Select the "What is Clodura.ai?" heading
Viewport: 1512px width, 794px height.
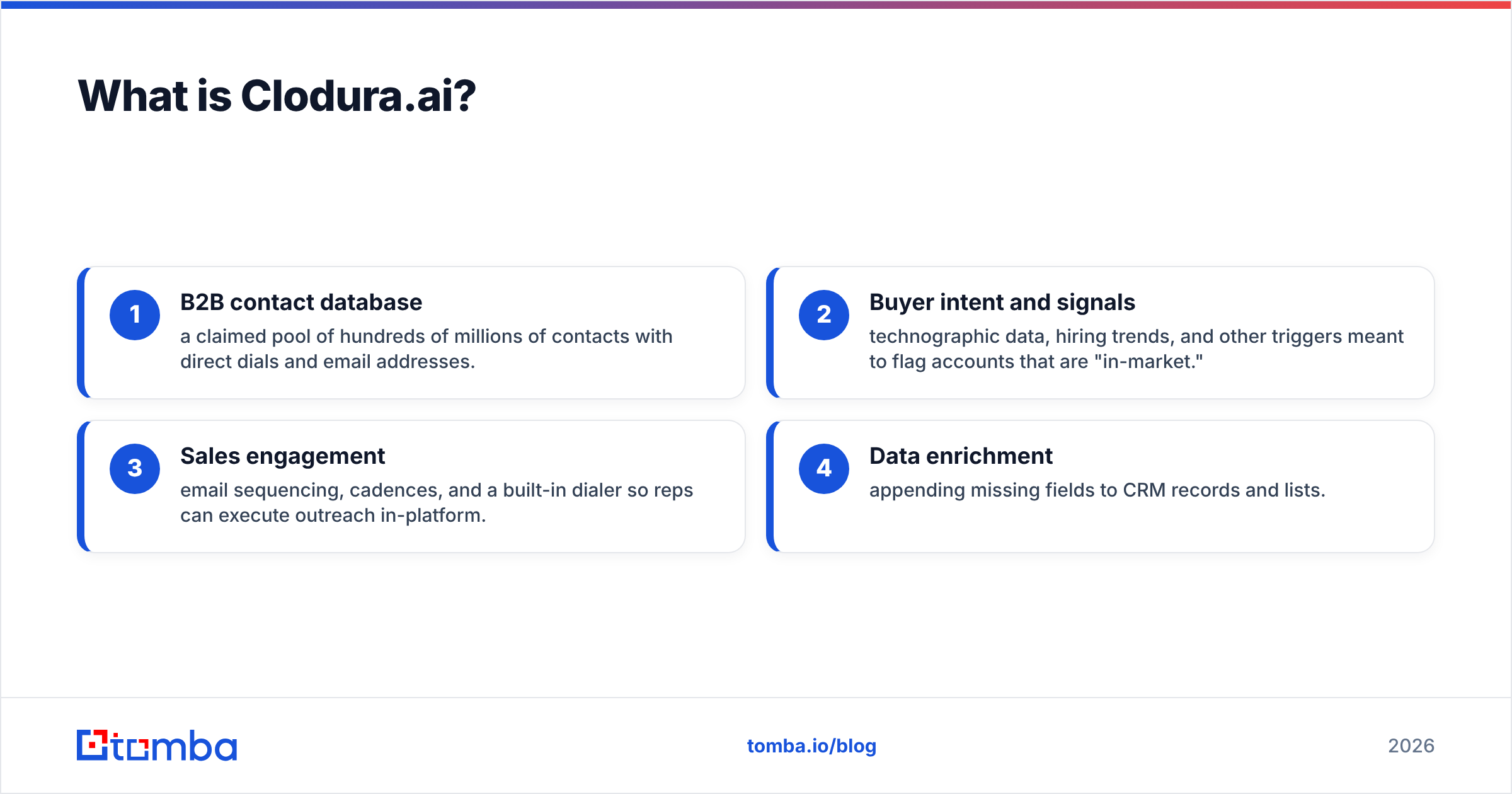coord(277,96)
